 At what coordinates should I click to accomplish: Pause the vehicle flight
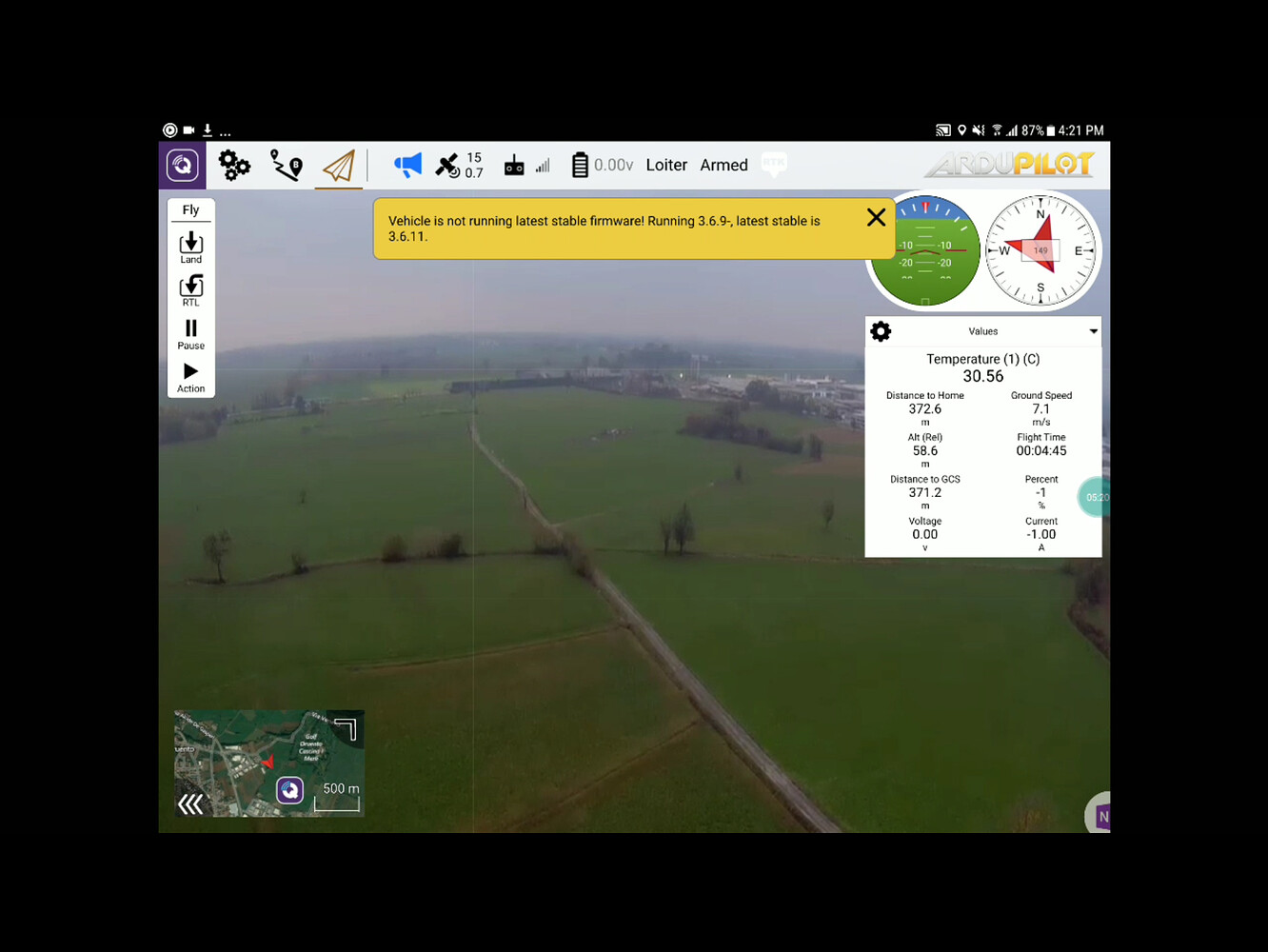(191, 334)
